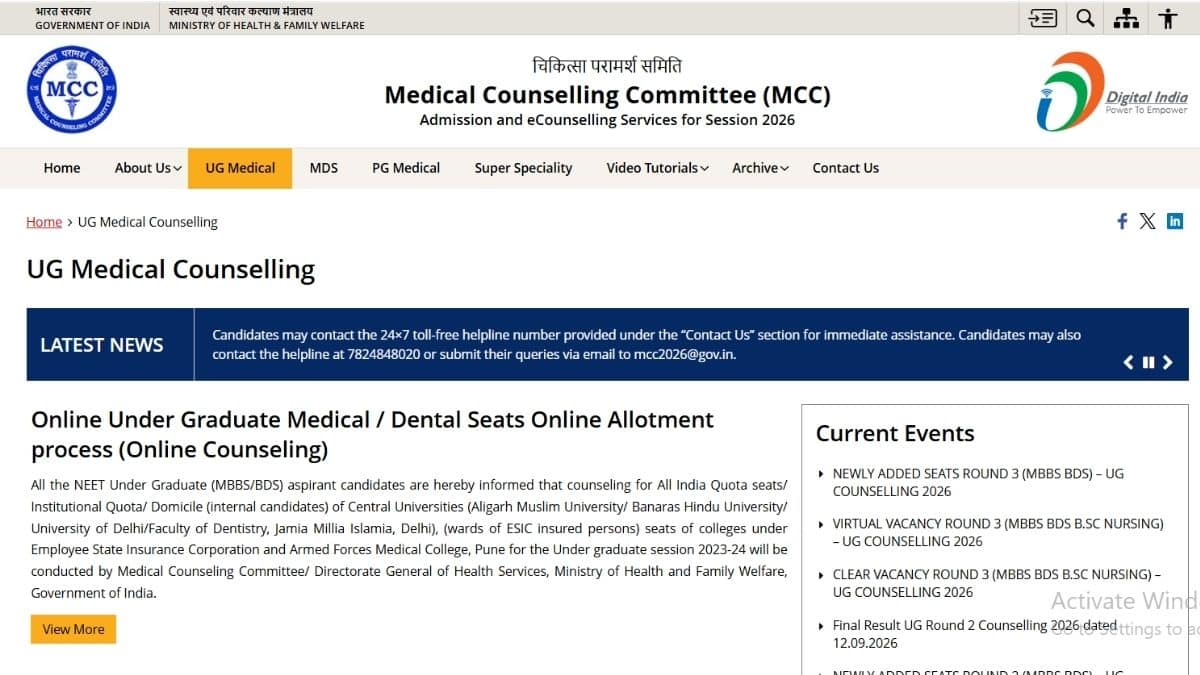This screenshot has height=675, width=1200.
Task: Expand the About Us dropdown menu
Action: click(x=148, y=168)
